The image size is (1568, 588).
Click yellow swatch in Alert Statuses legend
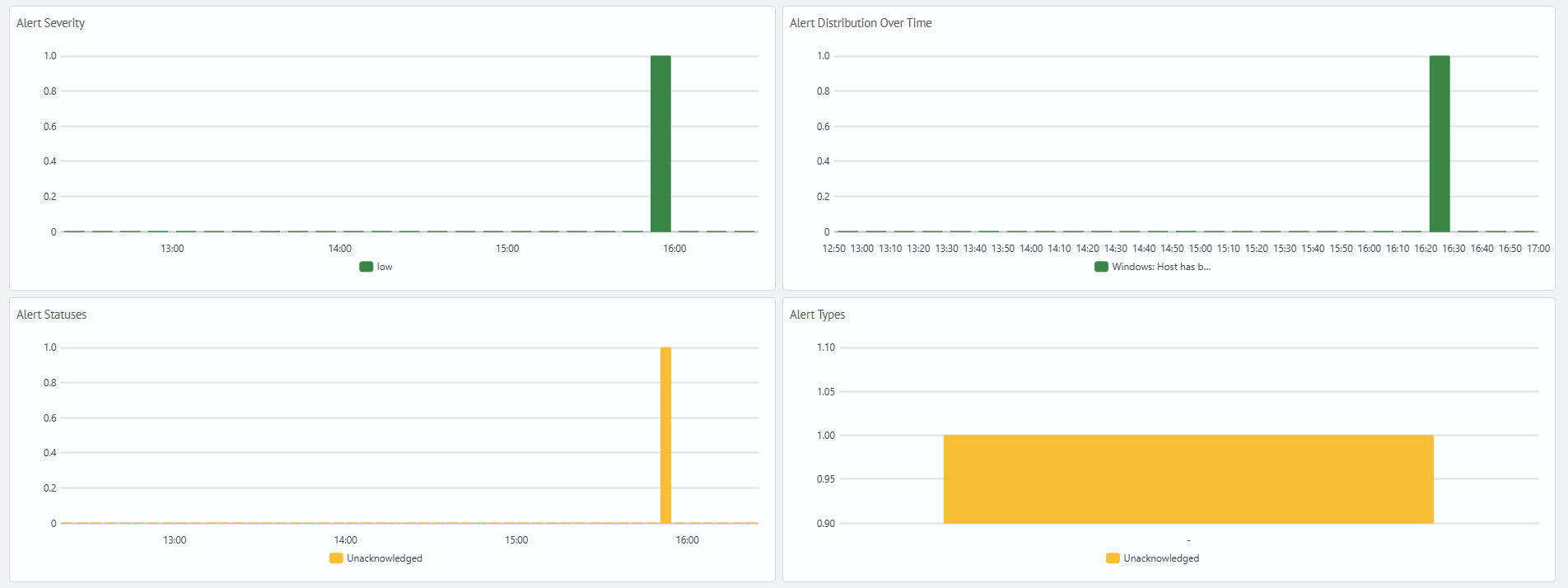(336, 558)
